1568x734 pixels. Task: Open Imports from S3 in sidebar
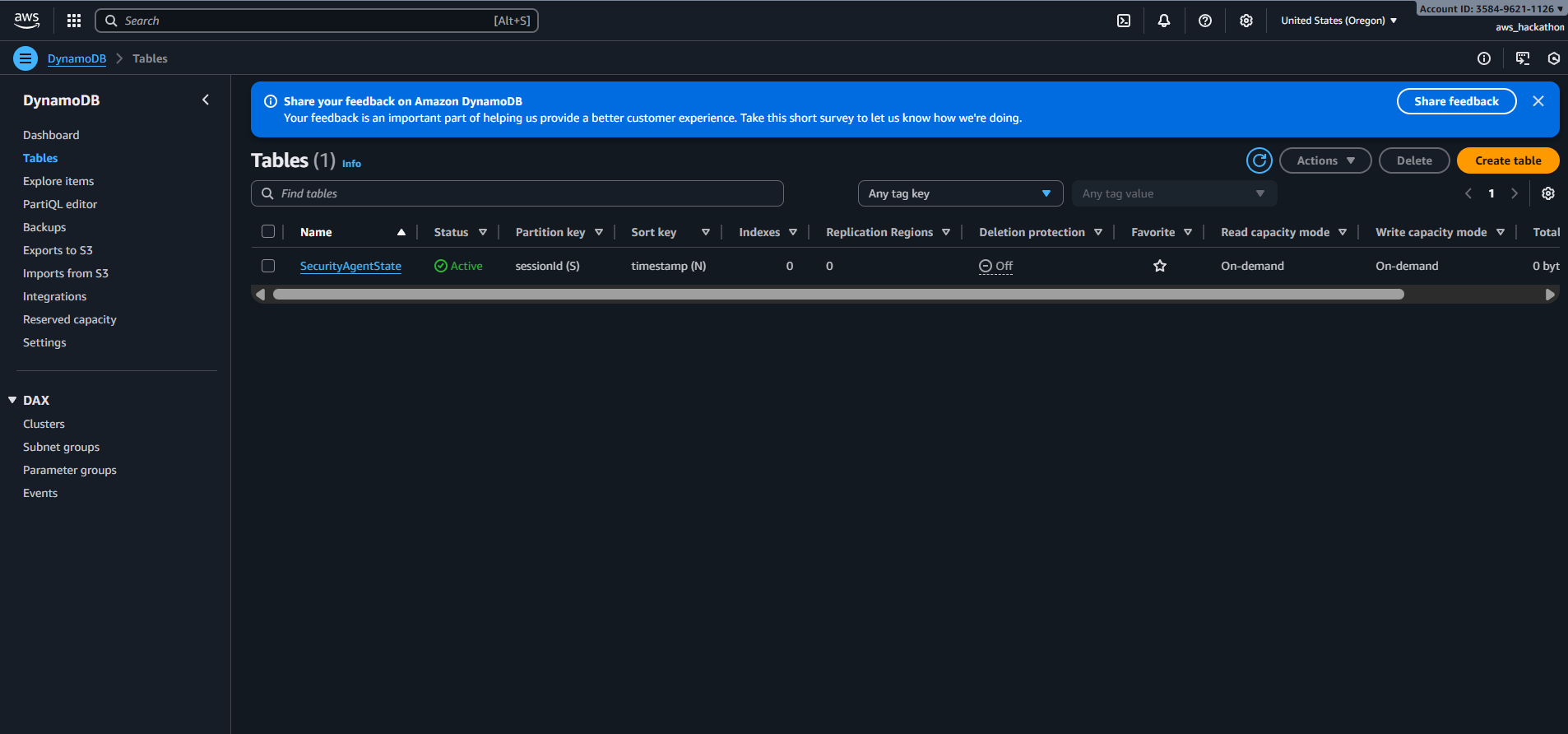[x=66, y=273]
